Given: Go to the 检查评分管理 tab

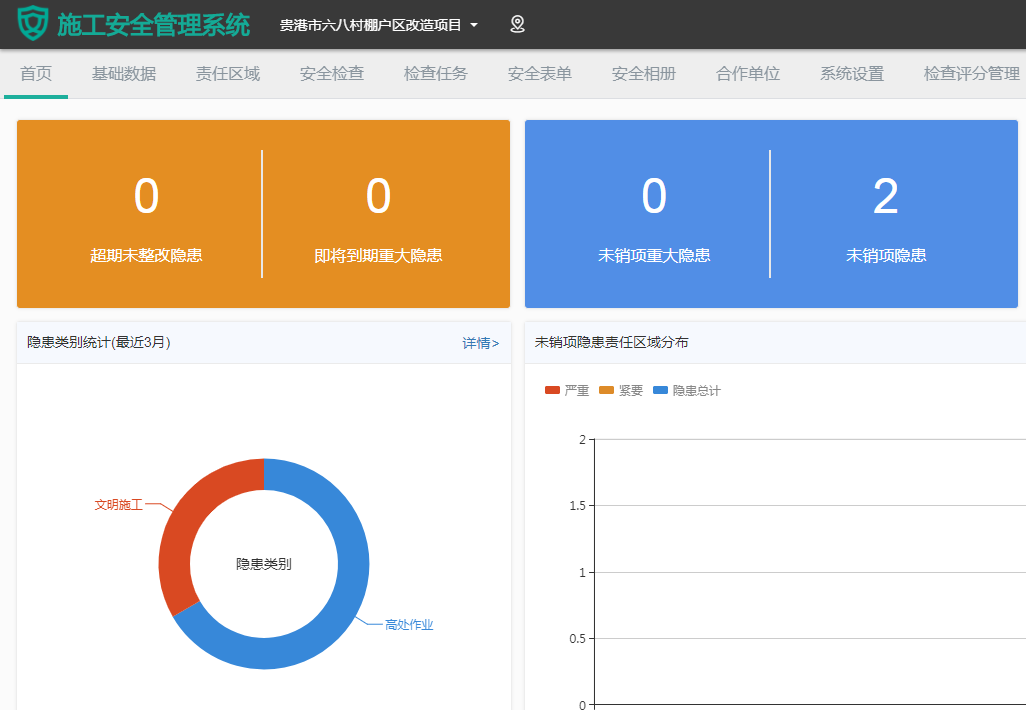Looking at the screenshot, I should pos(972,73).
